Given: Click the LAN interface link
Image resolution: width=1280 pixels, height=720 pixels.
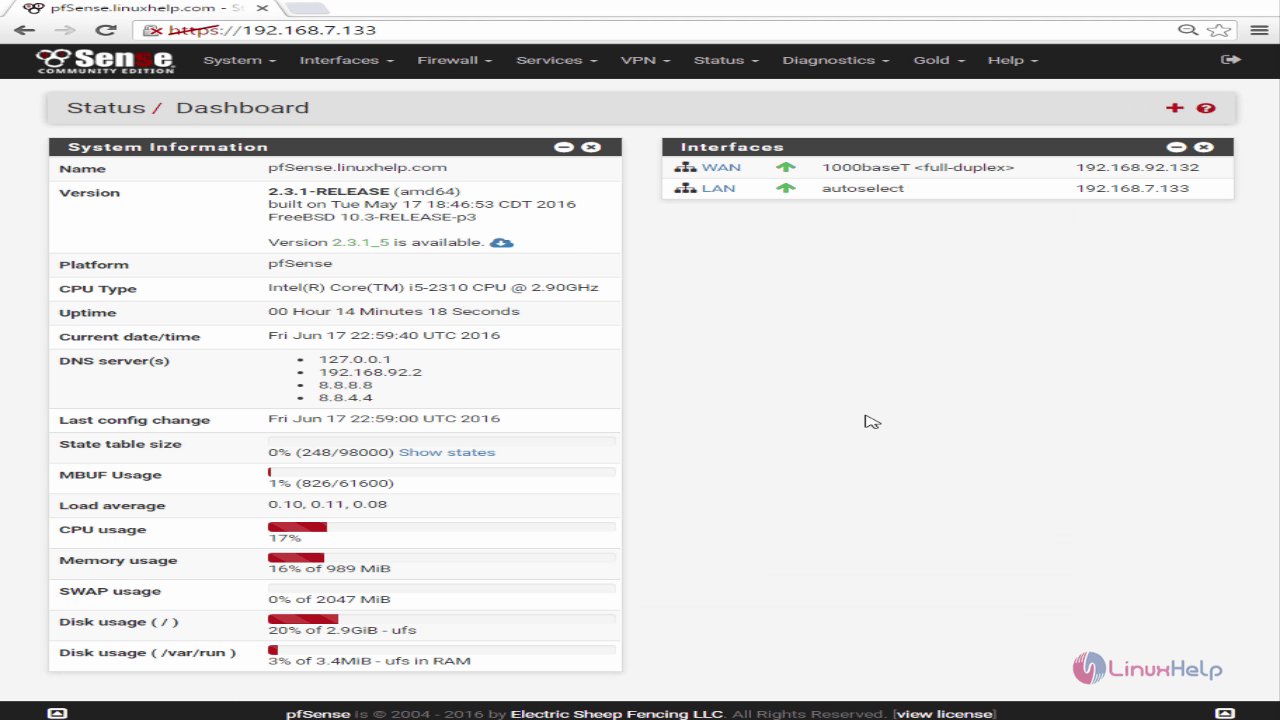Looking at the screenshot, I should coord(718,188).
